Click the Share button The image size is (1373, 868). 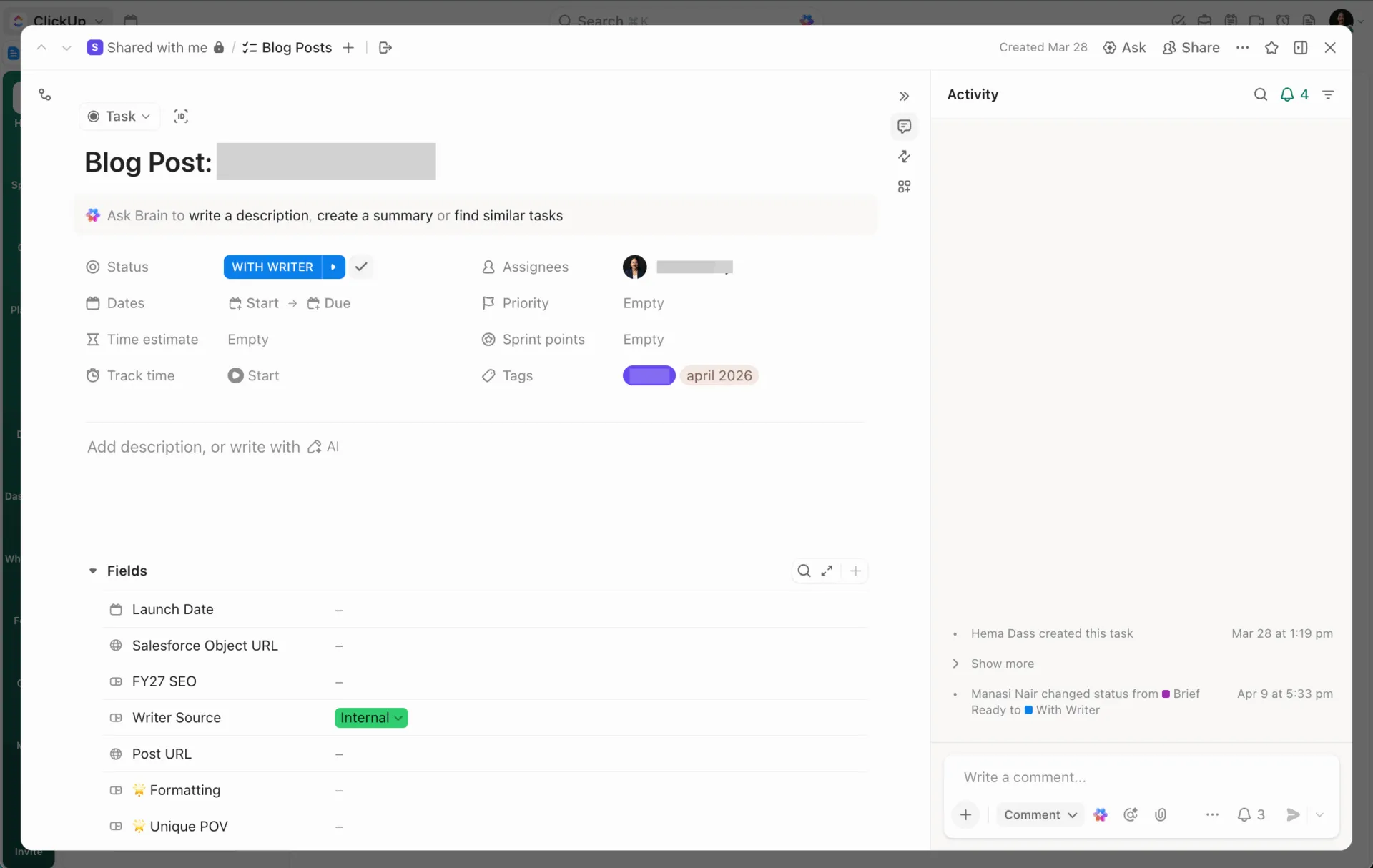click(x=1191, y=48)
